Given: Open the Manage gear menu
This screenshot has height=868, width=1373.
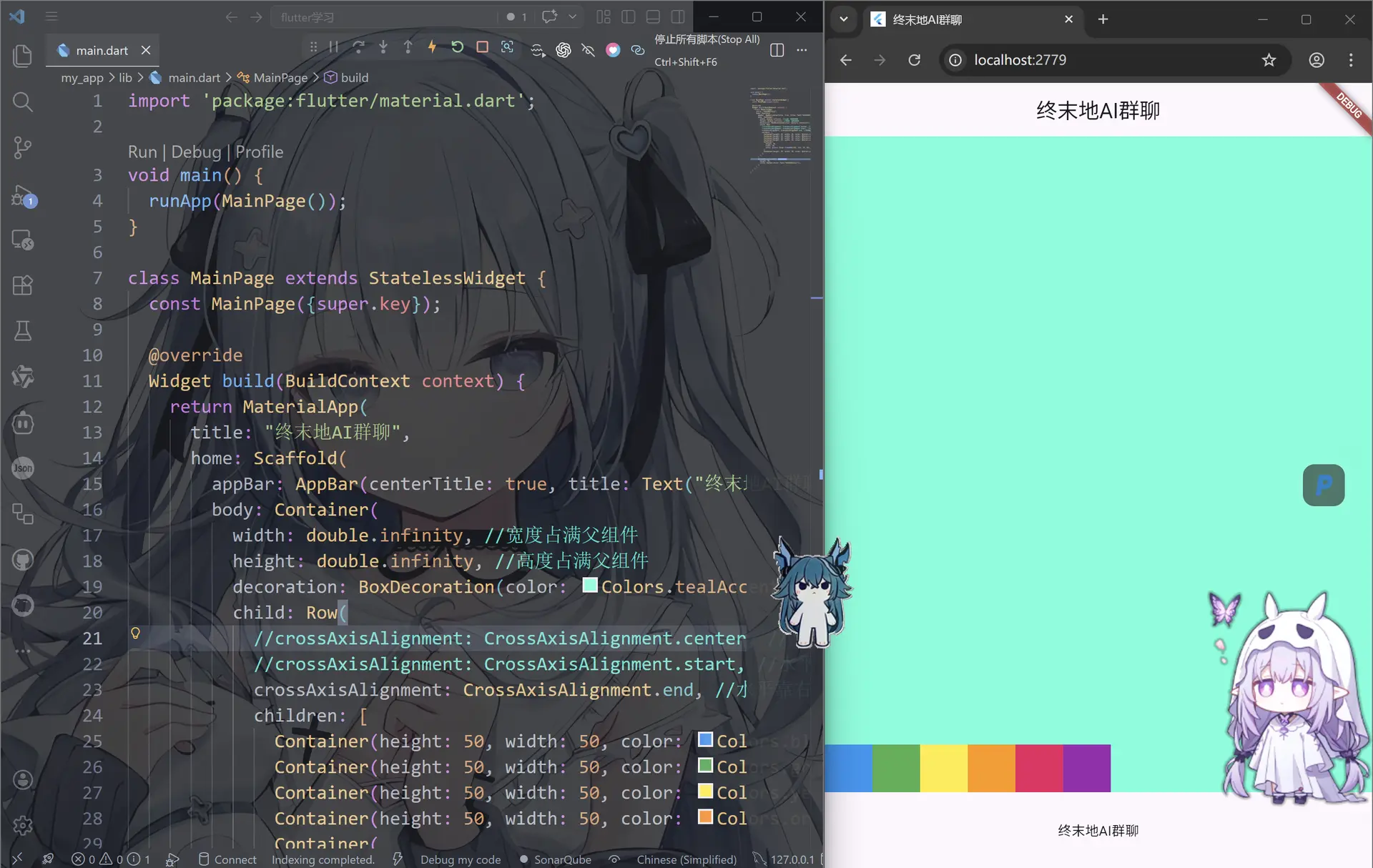Looking at the screenshot, I should pyautogui.click(x=23, y=825).
